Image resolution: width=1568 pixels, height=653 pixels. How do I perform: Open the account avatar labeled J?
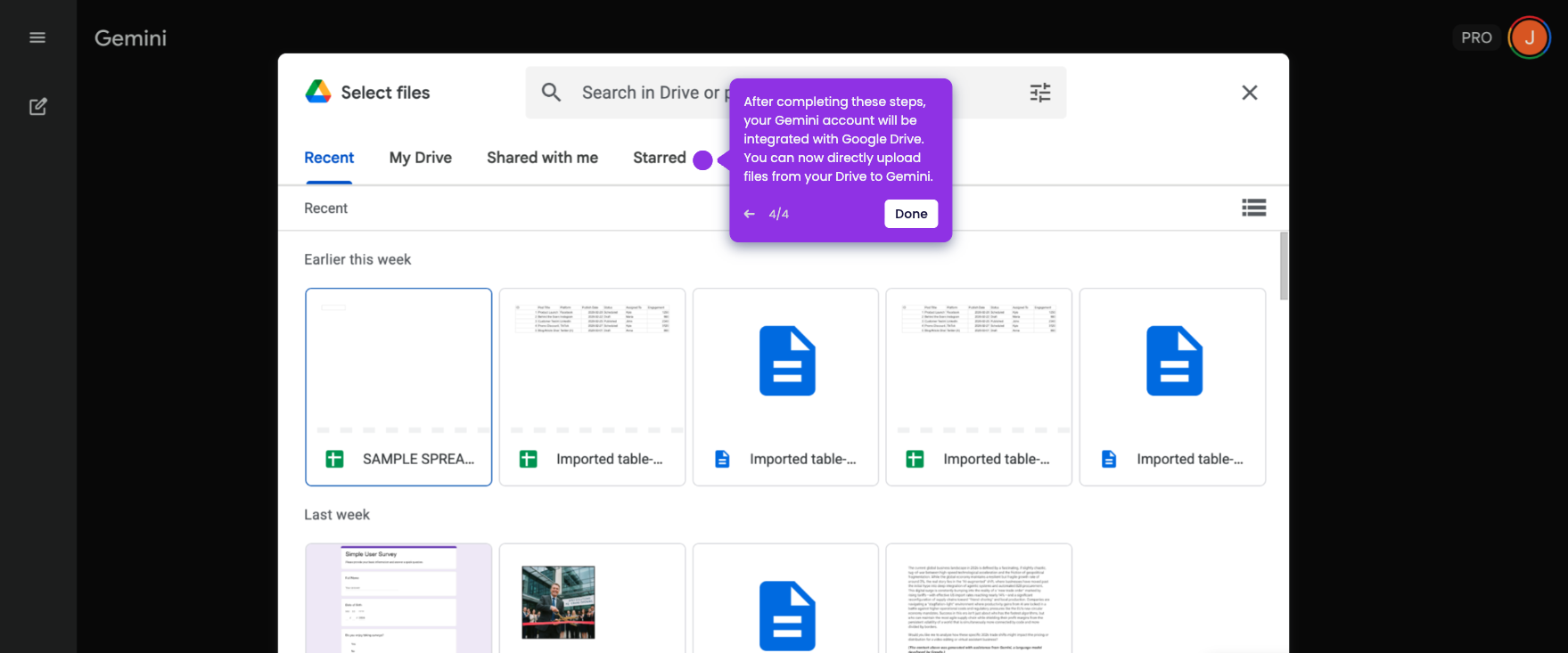[x=1530, y=37]
